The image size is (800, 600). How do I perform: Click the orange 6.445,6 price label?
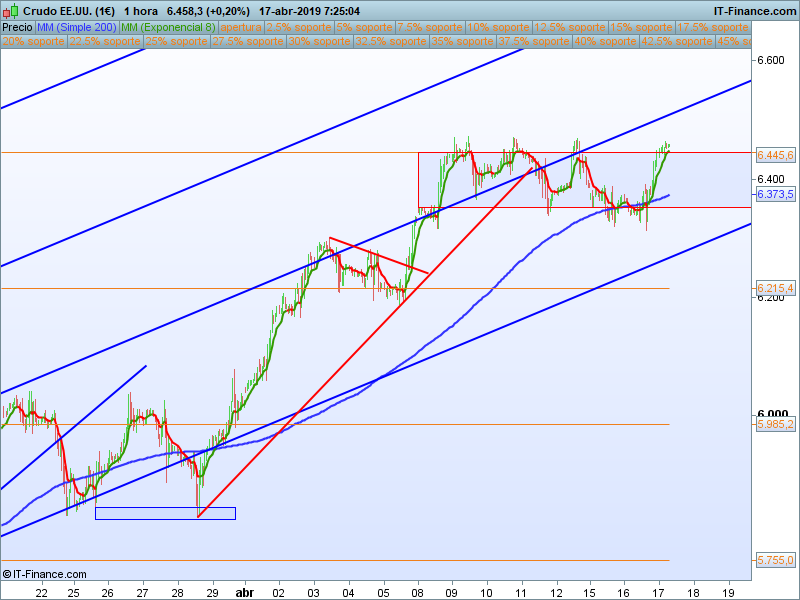click(x=776, y=155)
